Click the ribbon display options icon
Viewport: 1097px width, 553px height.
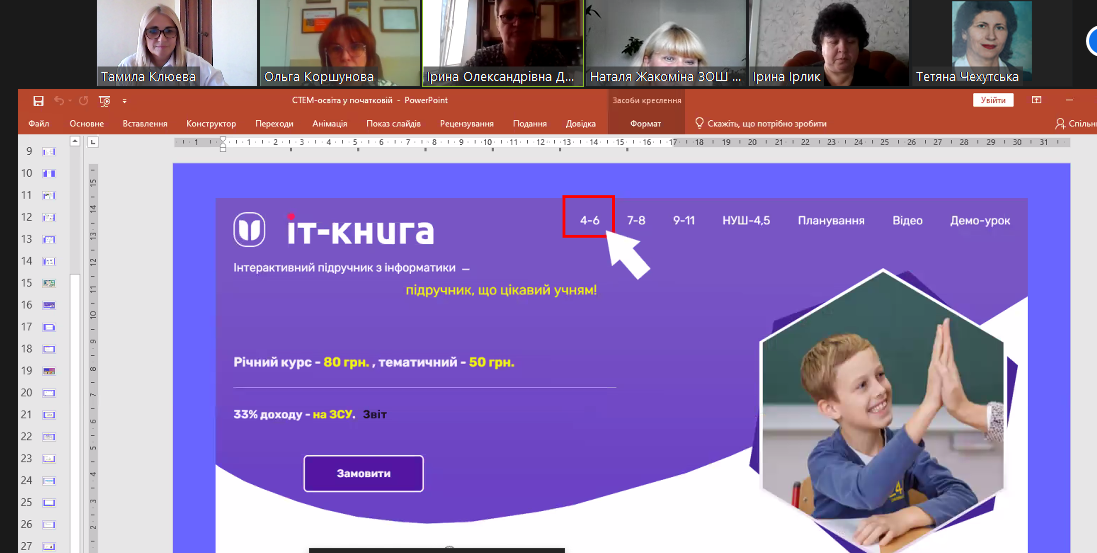click(1037, 100)
